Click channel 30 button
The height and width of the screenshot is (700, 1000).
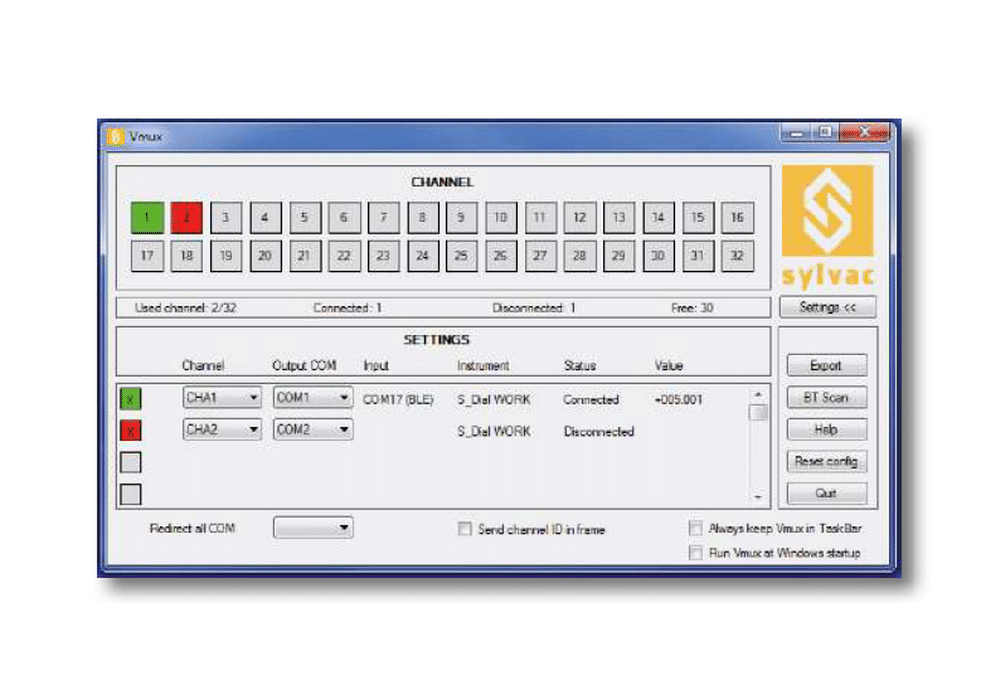658,256
